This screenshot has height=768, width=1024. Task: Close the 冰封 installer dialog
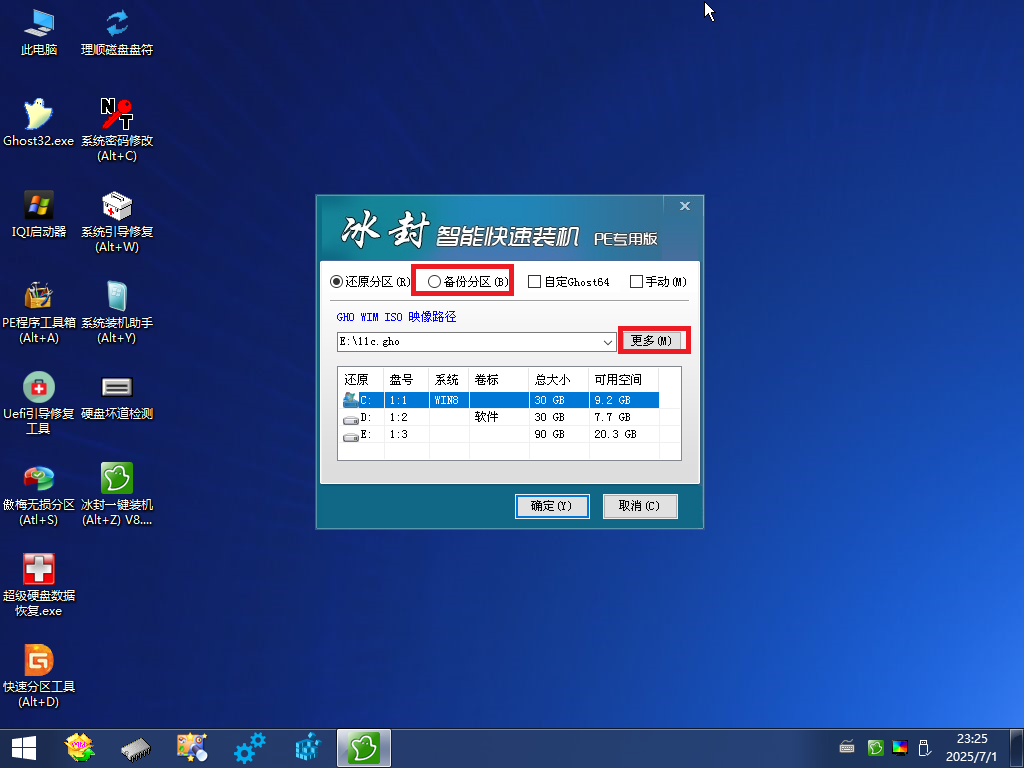pyautogui.click(x=684, y=206)
